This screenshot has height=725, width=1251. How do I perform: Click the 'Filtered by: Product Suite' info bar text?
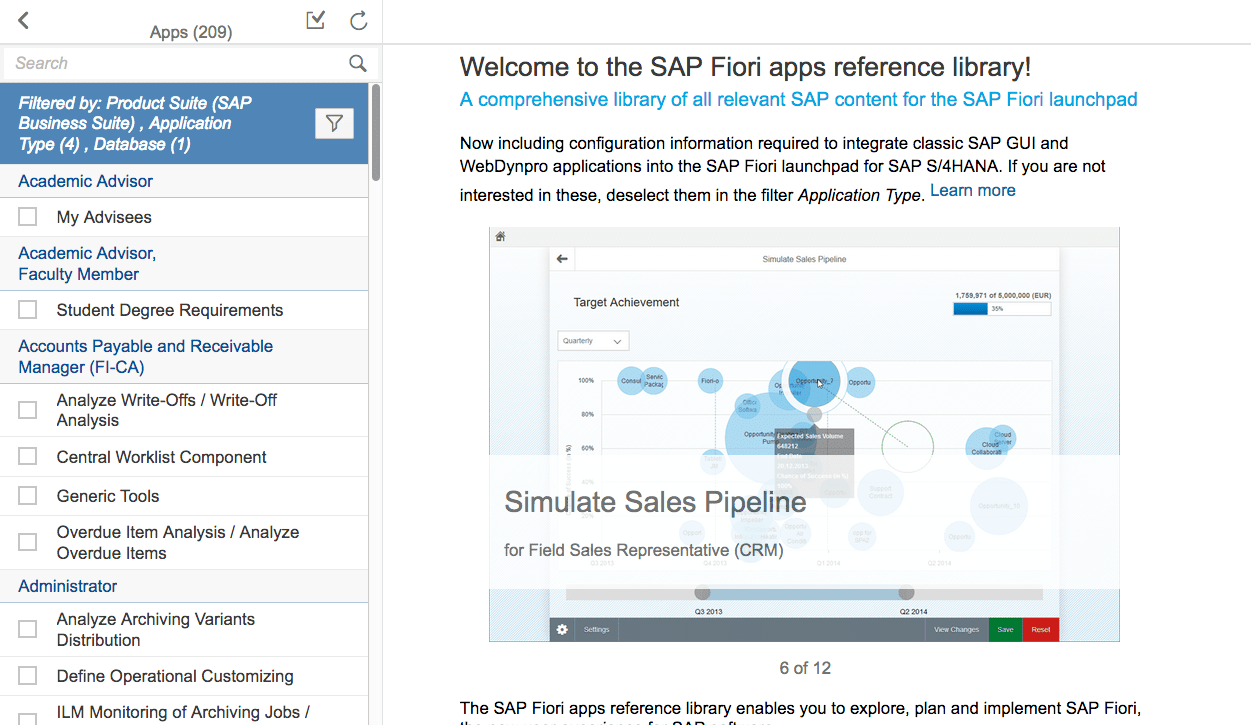(x=135, y=123)
